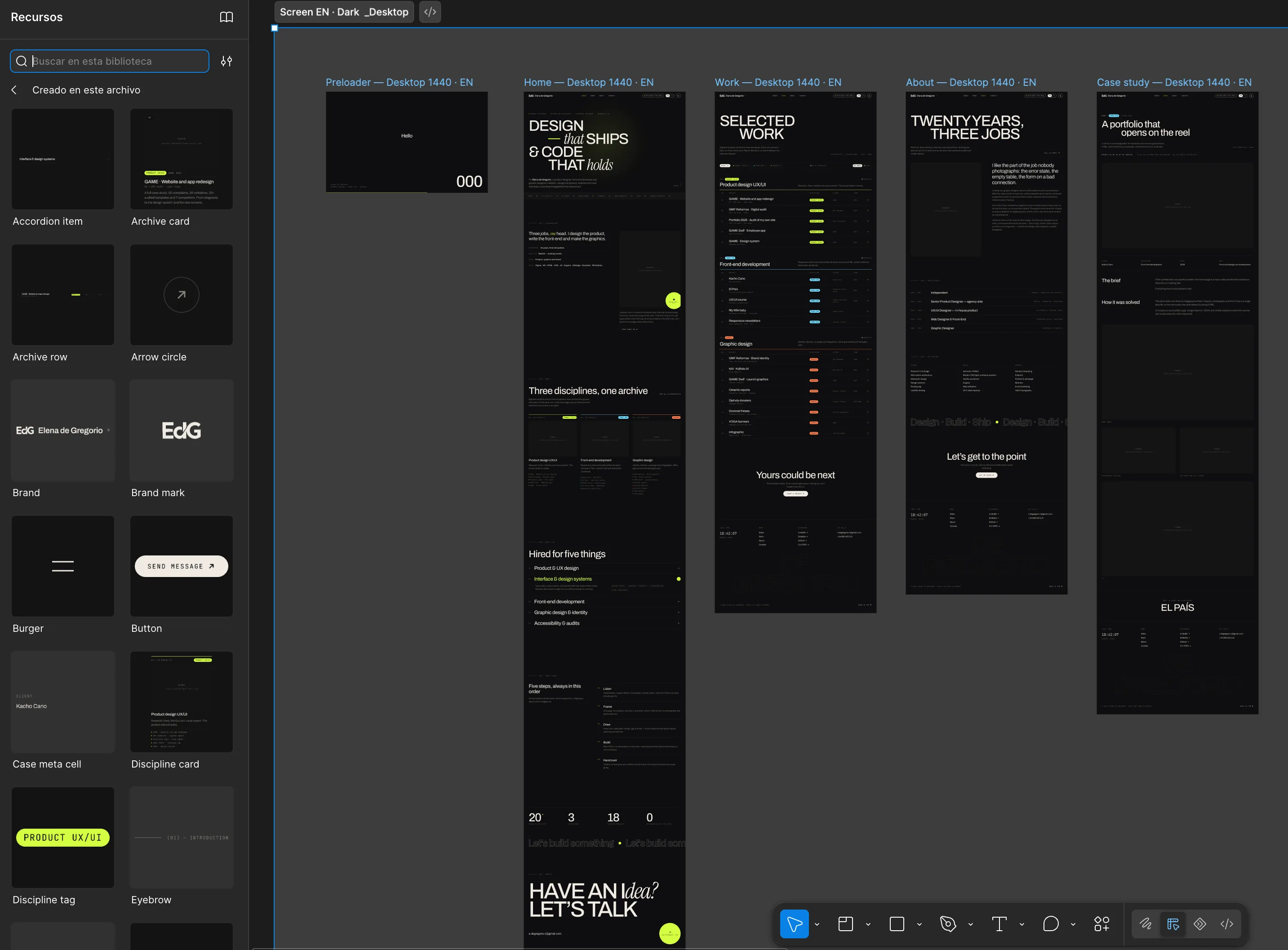
Task: Switch to Design mode ruler toggle
Action: pyautogui.click(x=1173, y=923)
